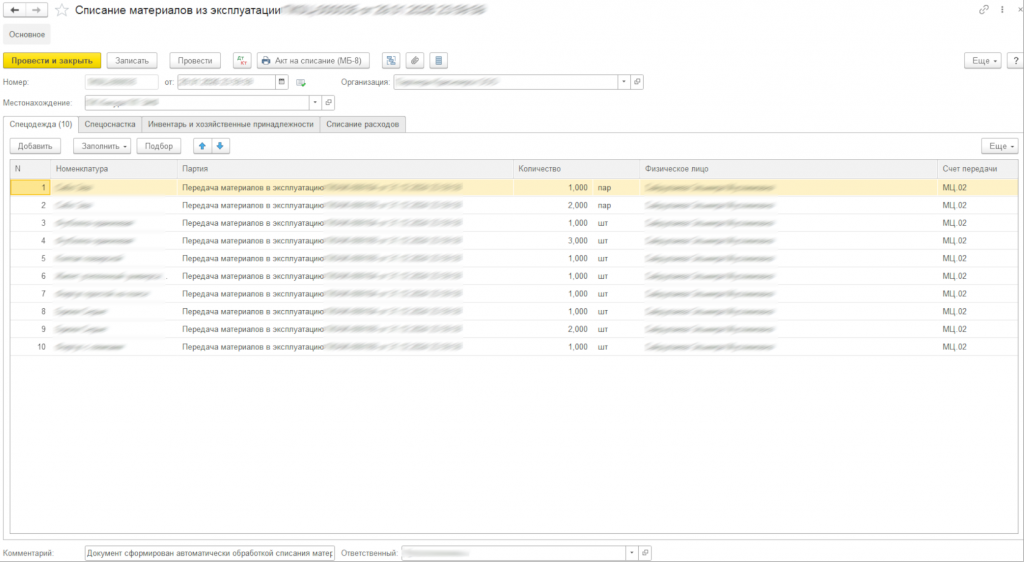Select quantity 1,000 пар in row 1
The image size is (1024, 562).
576,187
